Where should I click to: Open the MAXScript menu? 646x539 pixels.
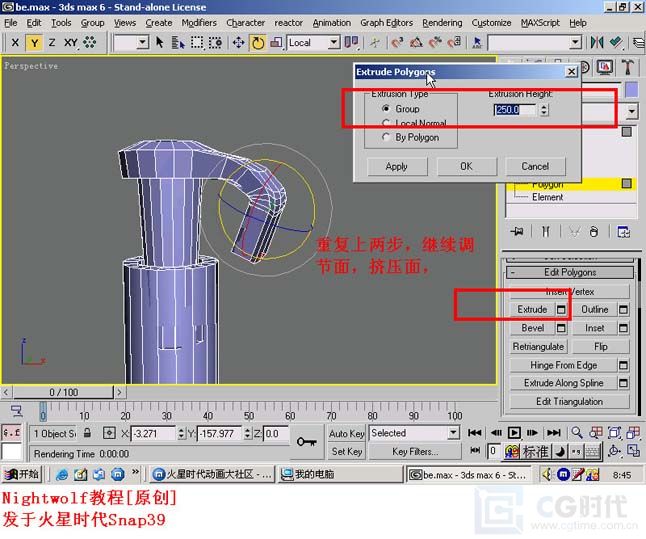[x=540, y=23]
